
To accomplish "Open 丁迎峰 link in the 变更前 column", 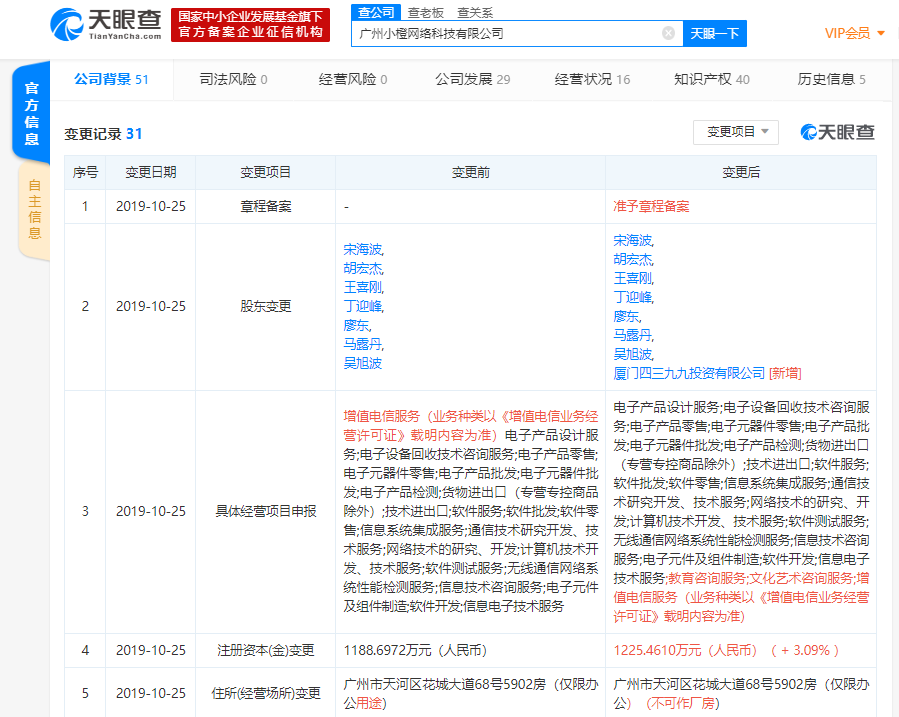I will pos(362,306).
